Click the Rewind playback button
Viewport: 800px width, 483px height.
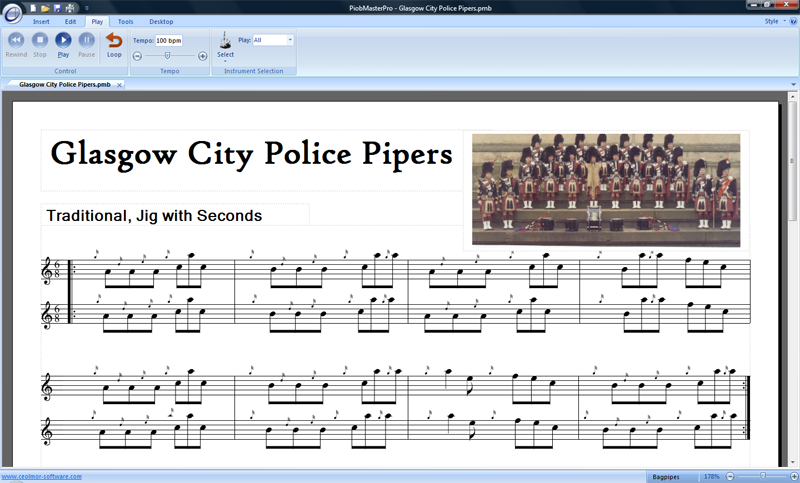click(x=16, y=41)
